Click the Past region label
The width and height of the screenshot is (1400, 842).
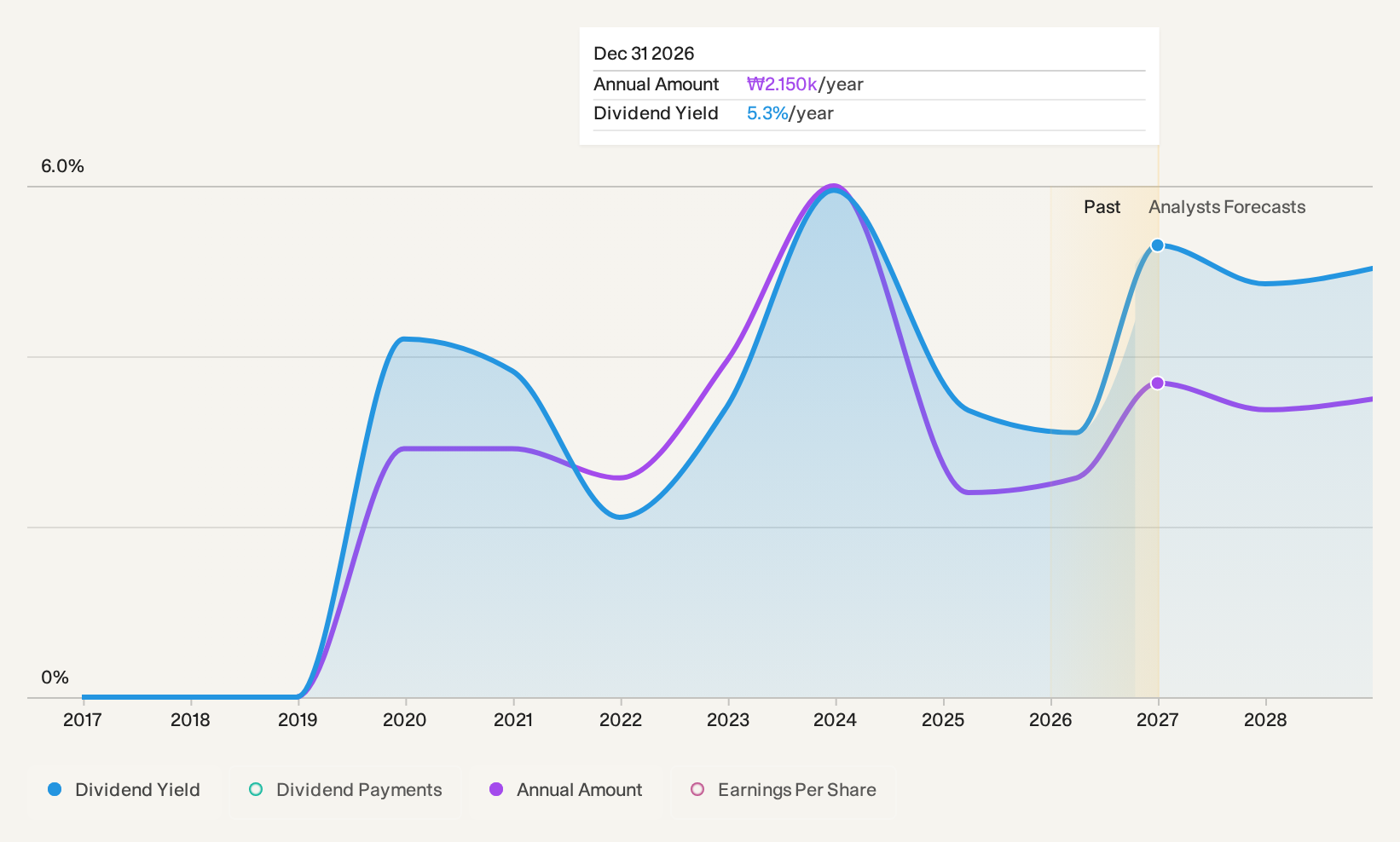tap(1102, 207)
